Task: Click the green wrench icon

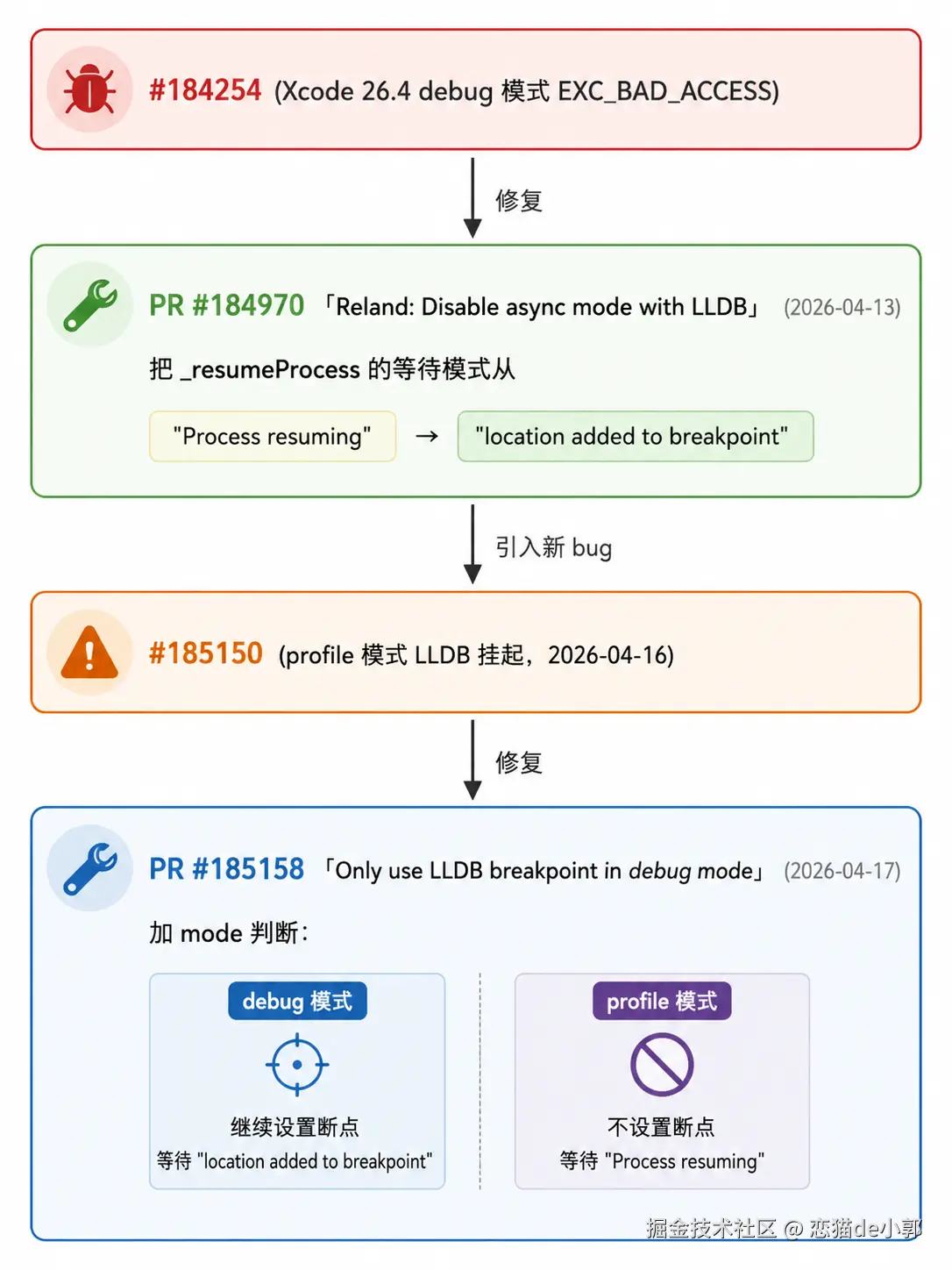Action: point(89,304)
